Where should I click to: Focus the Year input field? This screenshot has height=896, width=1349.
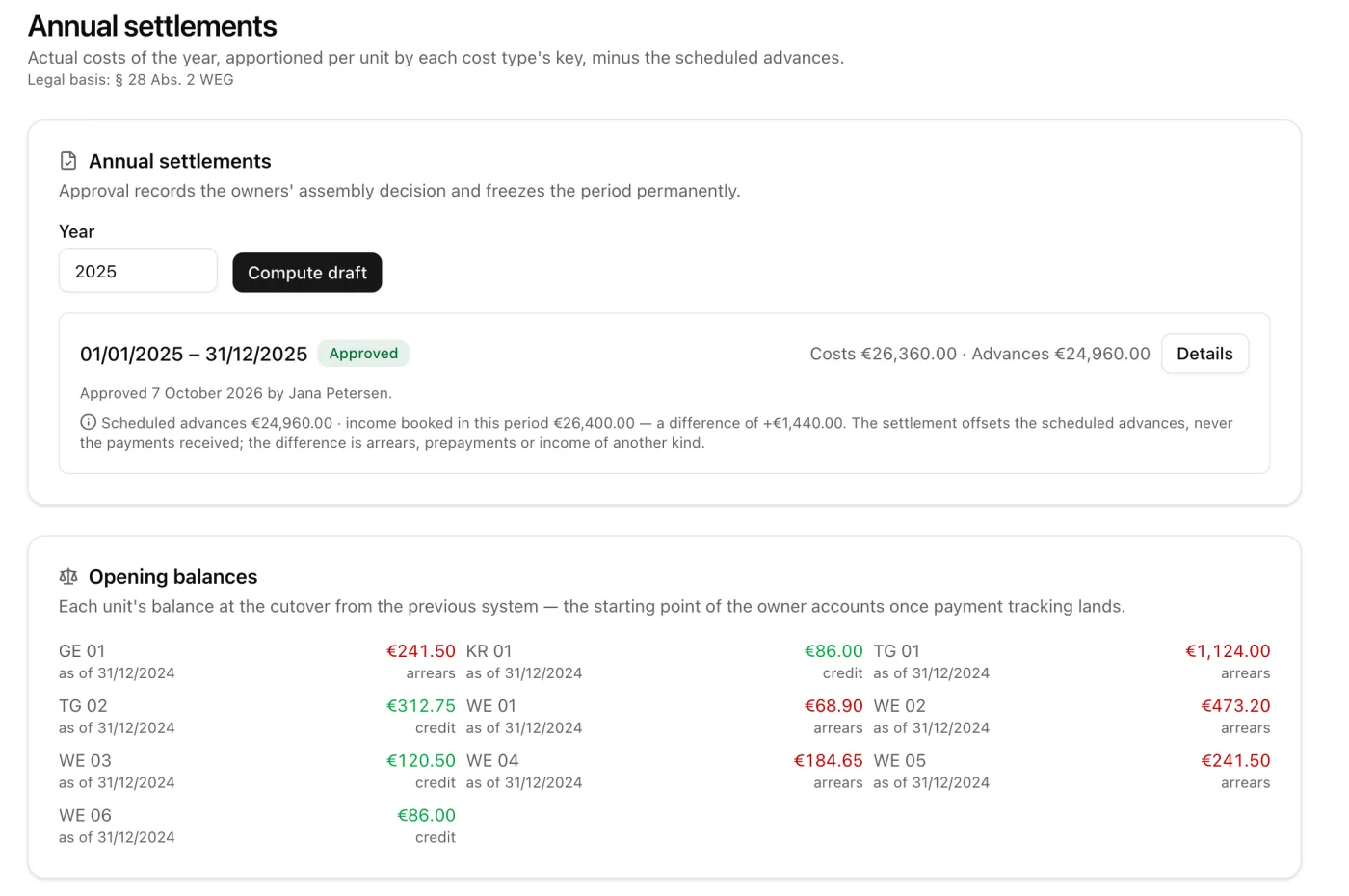(x=138, y=271)
